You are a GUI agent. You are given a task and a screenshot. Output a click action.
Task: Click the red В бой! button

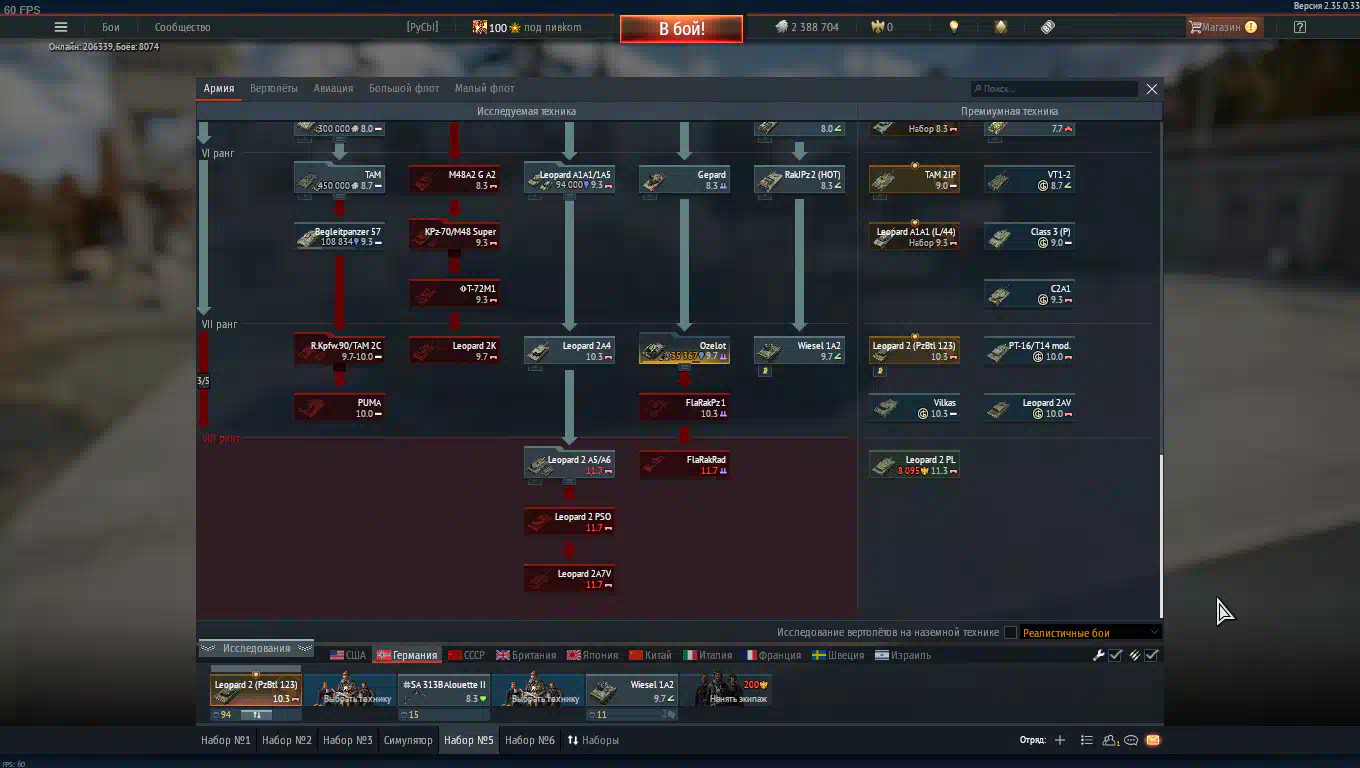click(x=682, y=29)
